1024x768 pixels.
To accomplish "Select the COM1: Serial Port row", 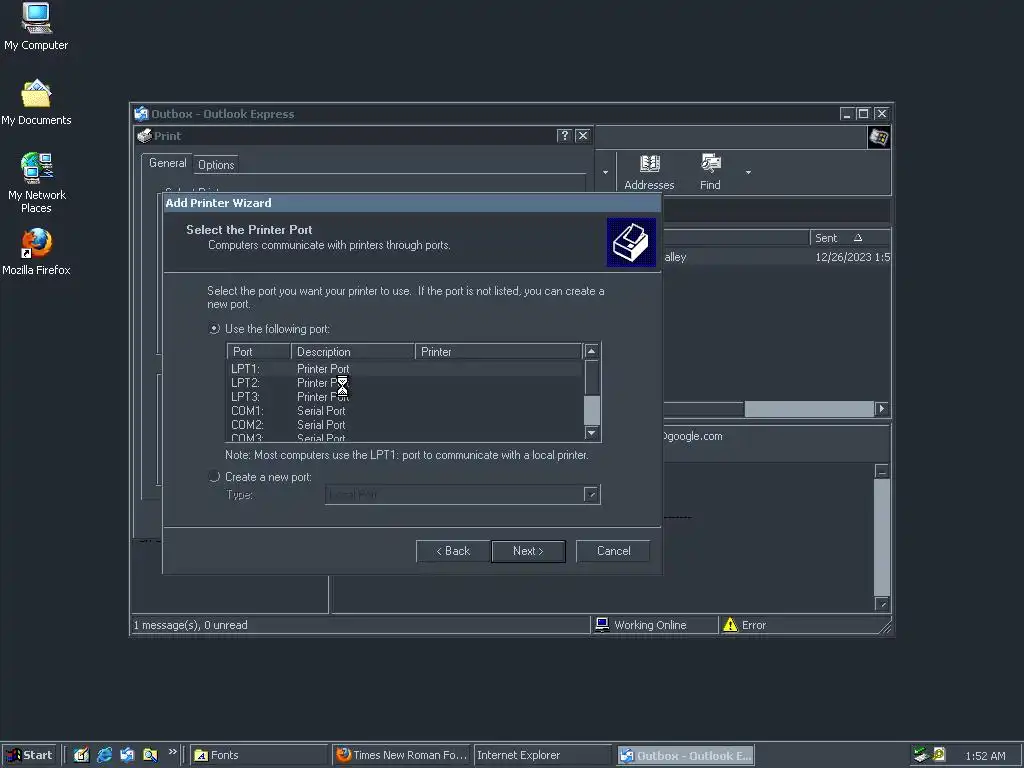I will click(405, 411).
